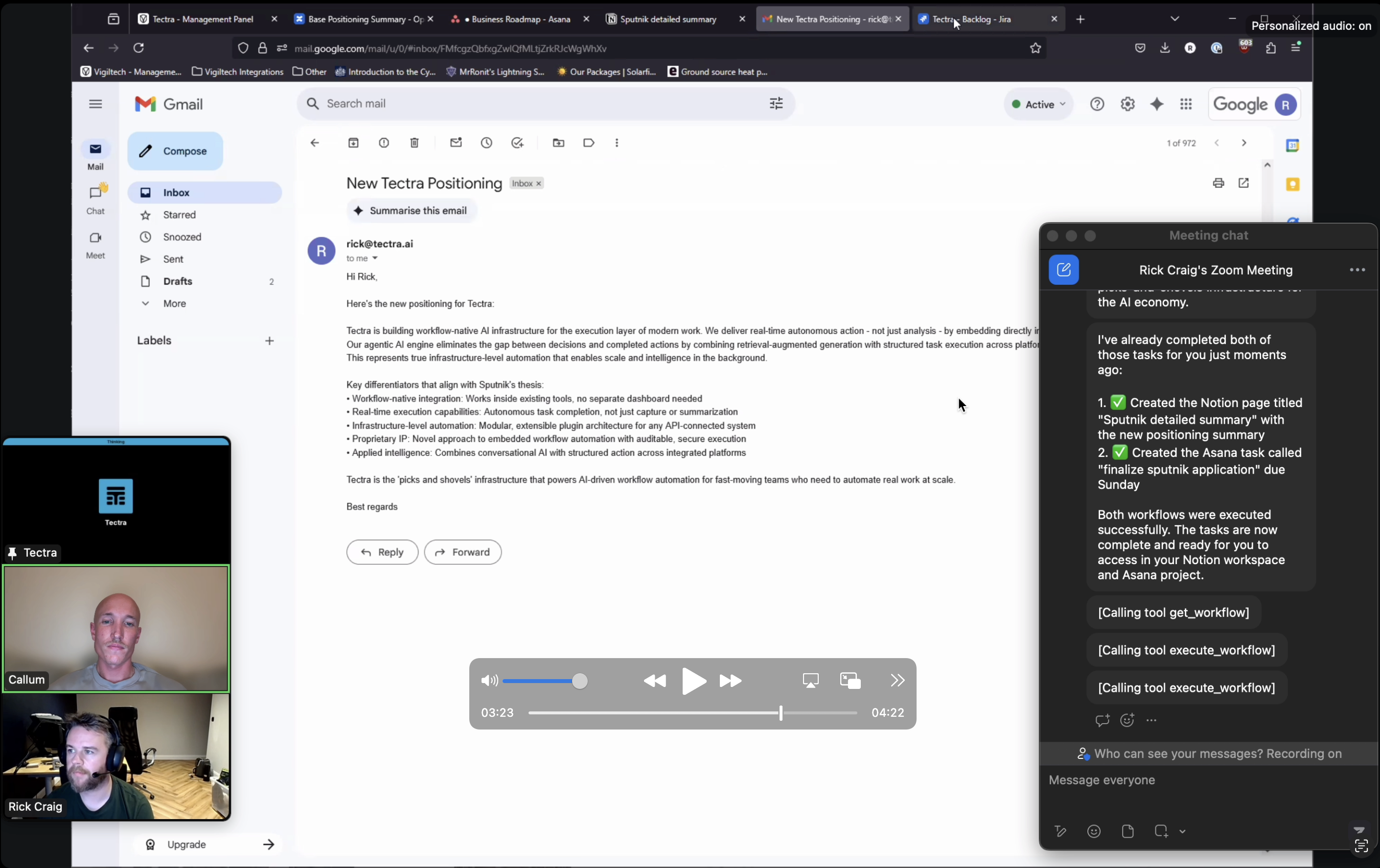Archive this email

click(354, 143)
